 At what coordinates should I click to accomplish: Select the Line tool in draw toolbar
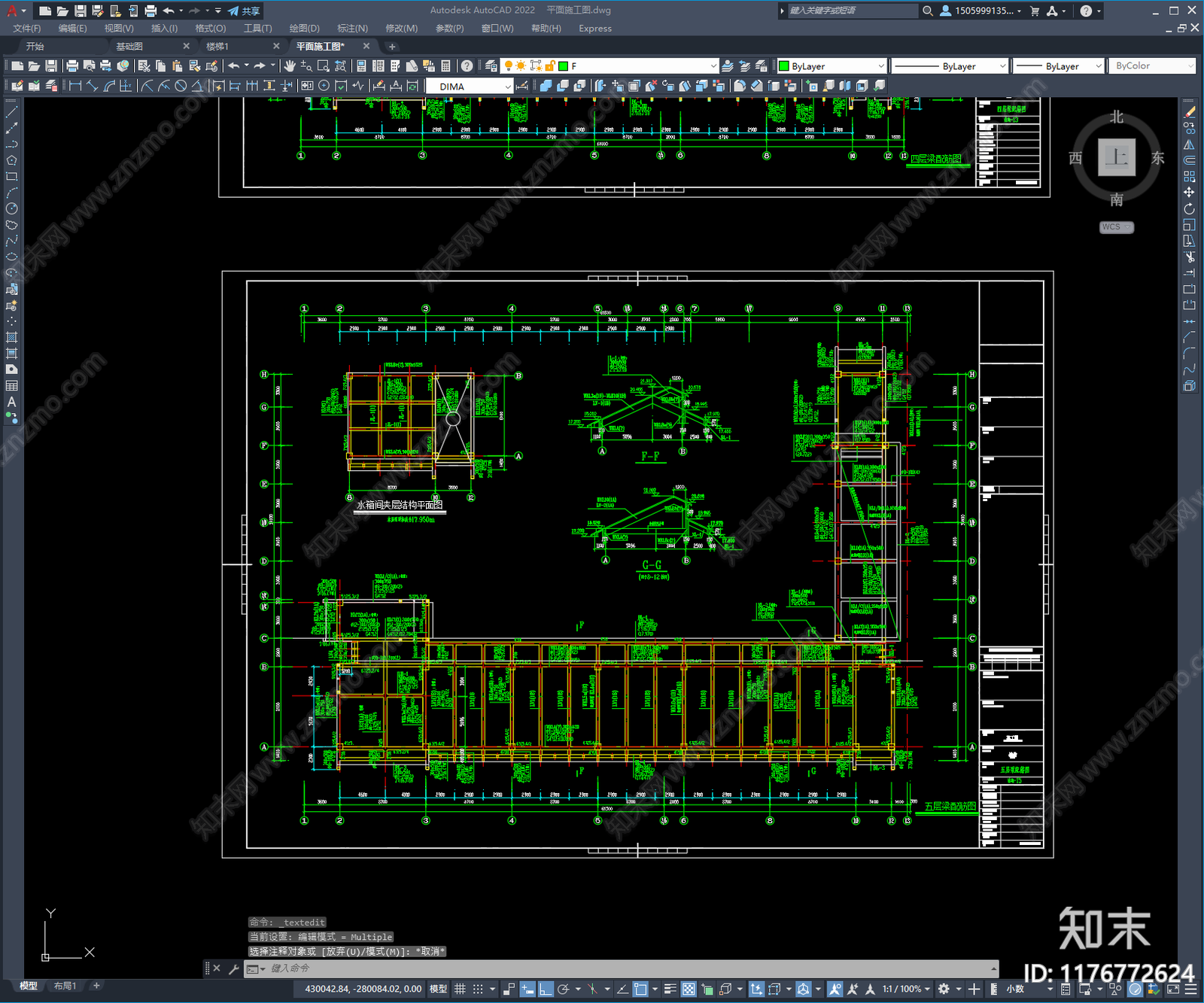click(x=11, y=111)
